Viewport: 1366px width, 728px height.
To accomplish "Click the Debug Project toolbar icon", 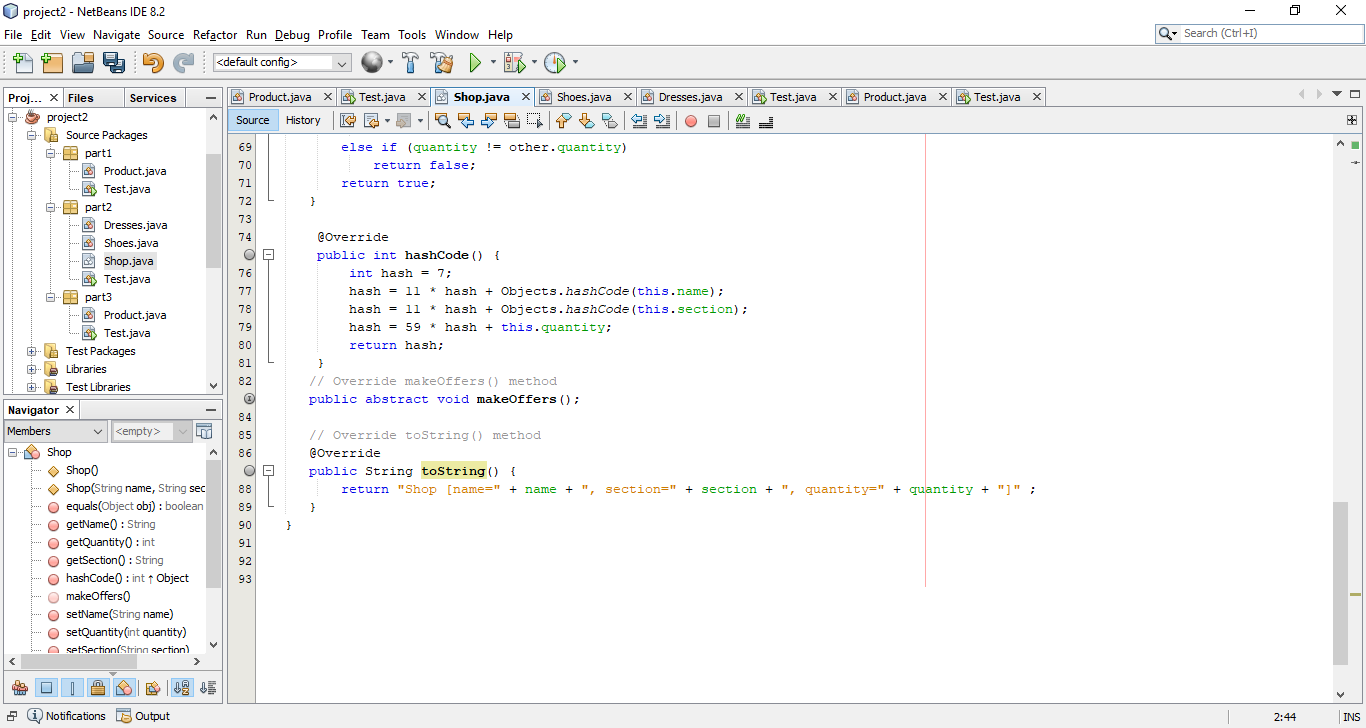I will 513,62.
